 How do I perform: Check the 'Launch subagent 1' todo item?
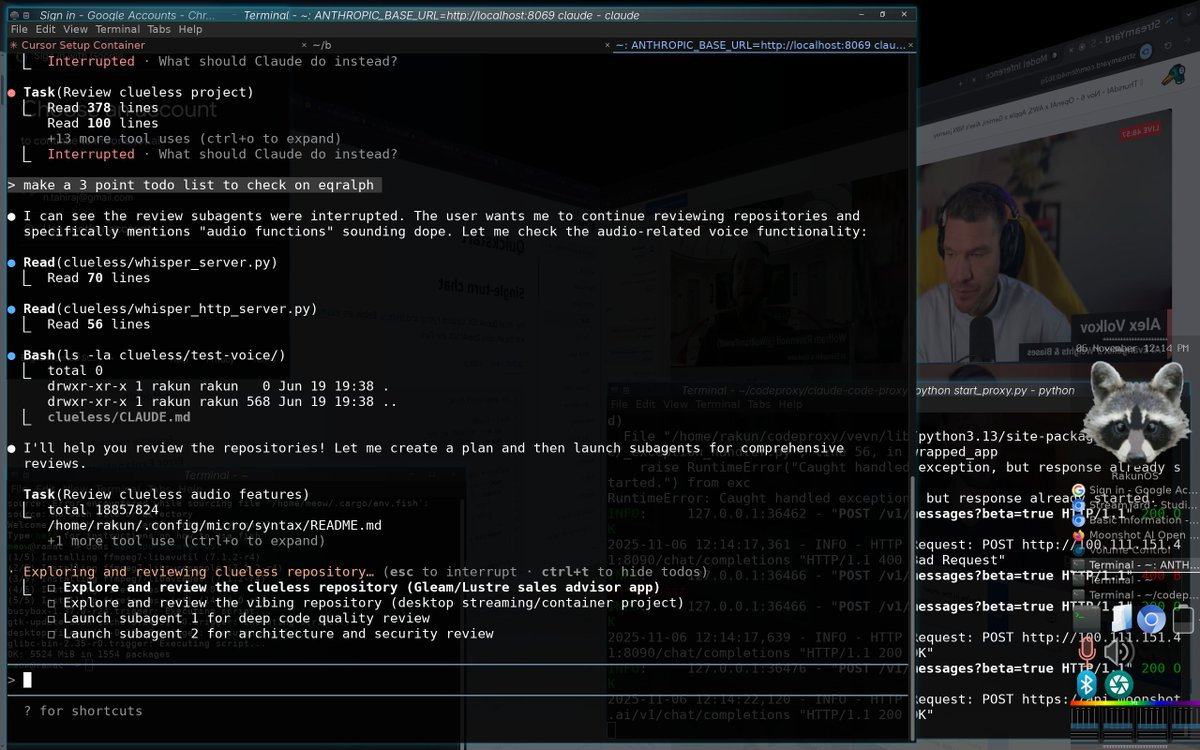(53, 618)
